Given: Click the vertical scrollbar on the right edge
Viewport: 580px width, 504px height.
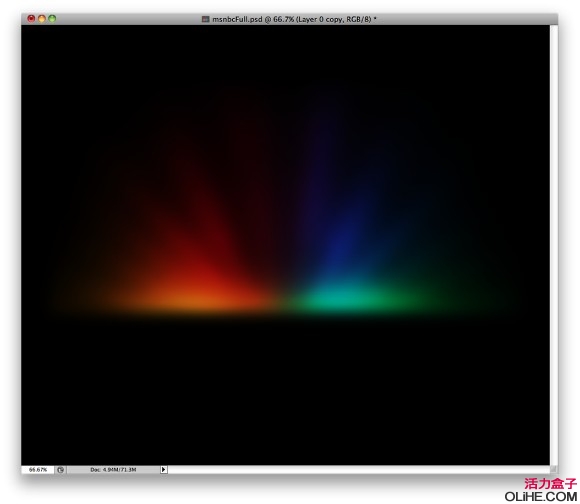Looking at the screenshot, I should pyautogui.click(x=553, y=245).
